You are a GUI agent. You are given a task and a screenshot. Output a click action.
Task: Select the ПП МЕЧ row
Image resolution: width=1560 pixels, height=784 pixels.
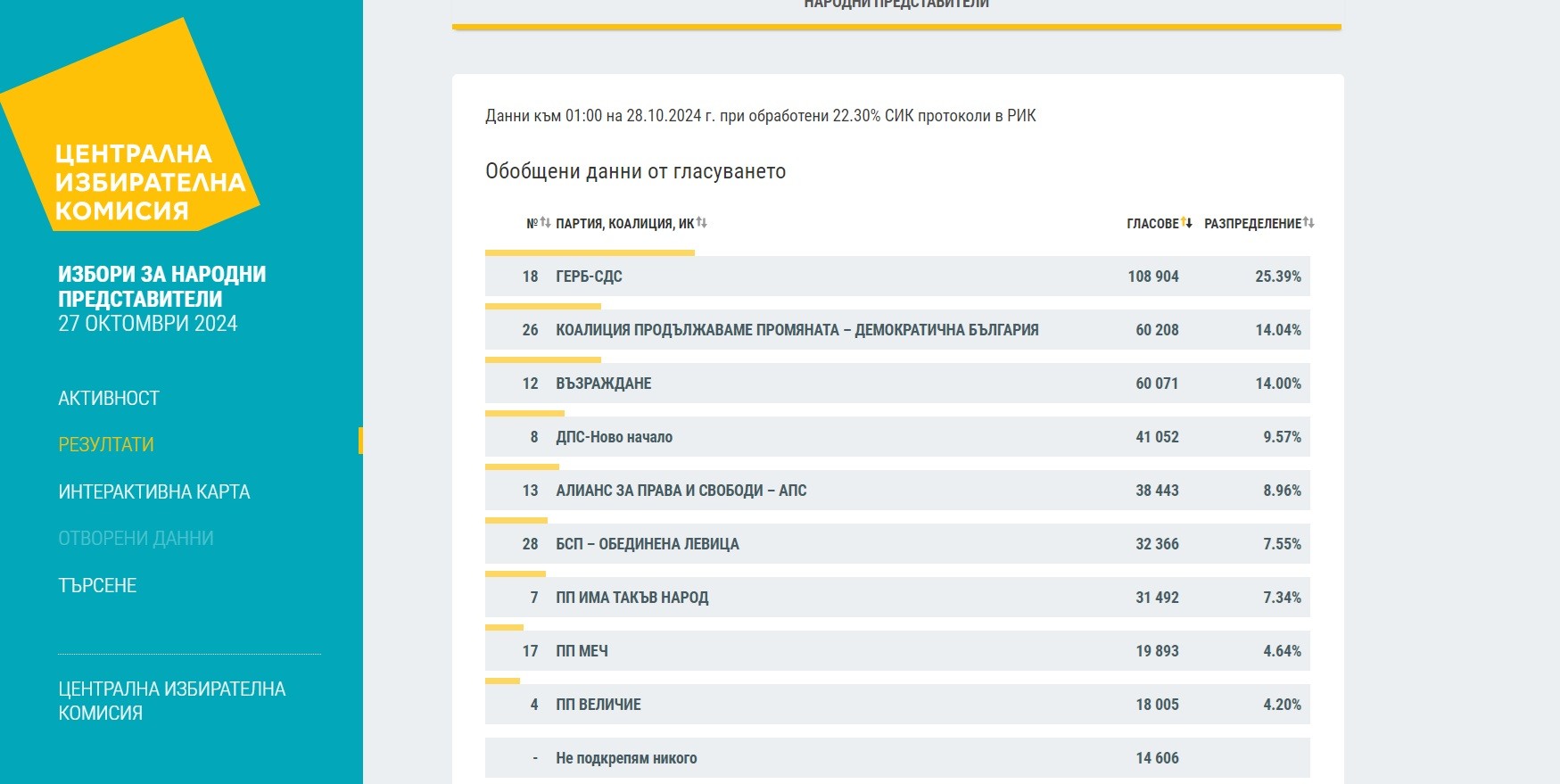[897, 650]
